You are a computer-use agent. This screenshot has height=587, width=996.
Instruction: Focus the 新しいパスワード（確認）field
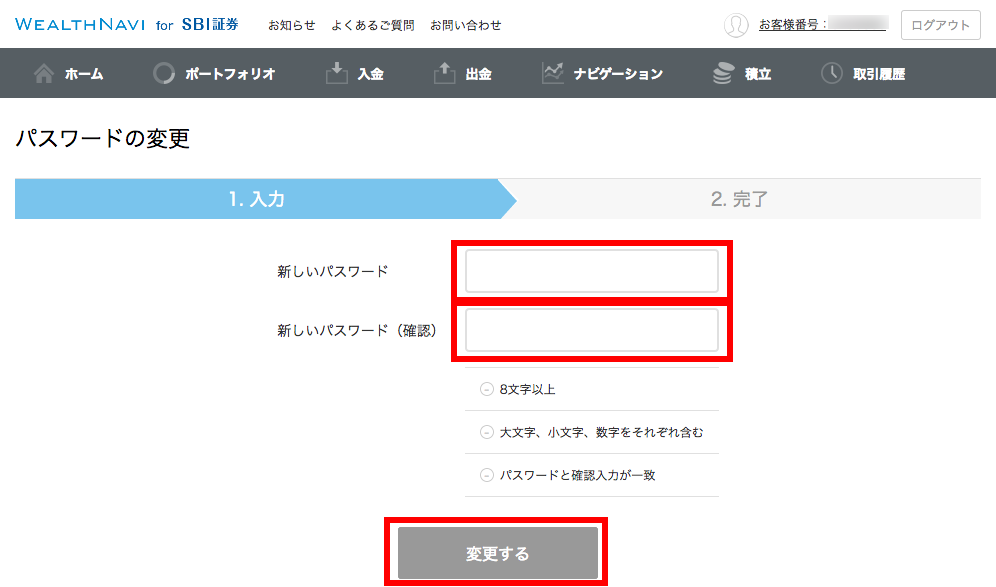click(x=591, y=330)
